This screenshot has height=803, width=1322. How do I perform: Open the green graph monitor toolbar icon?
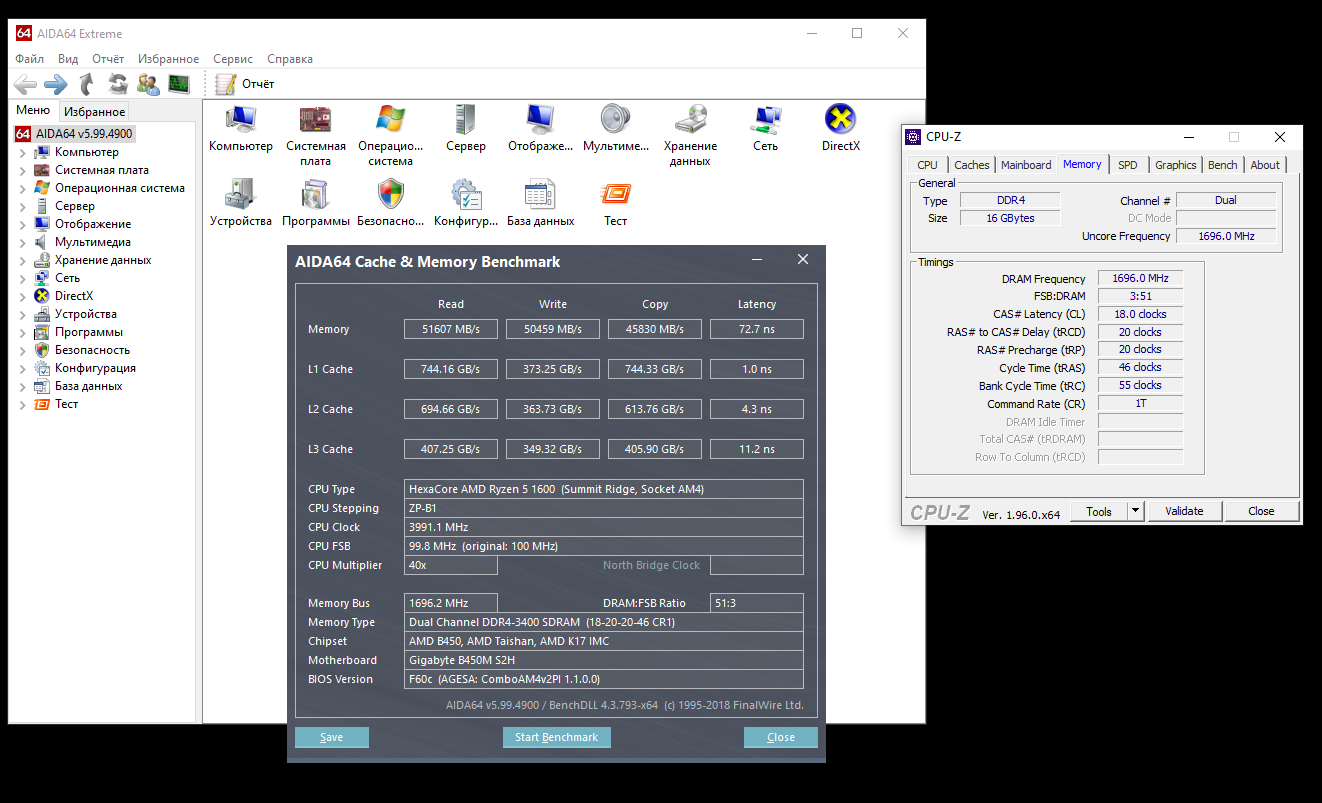click(x=179, y=84)
